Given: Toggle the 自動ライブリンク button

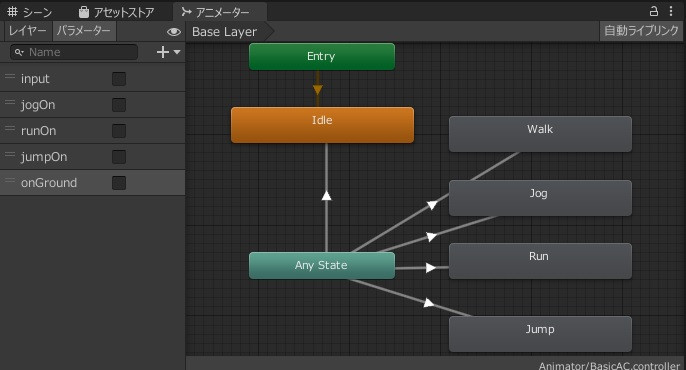Looking at the screenshot, I should tap(641, 31).
